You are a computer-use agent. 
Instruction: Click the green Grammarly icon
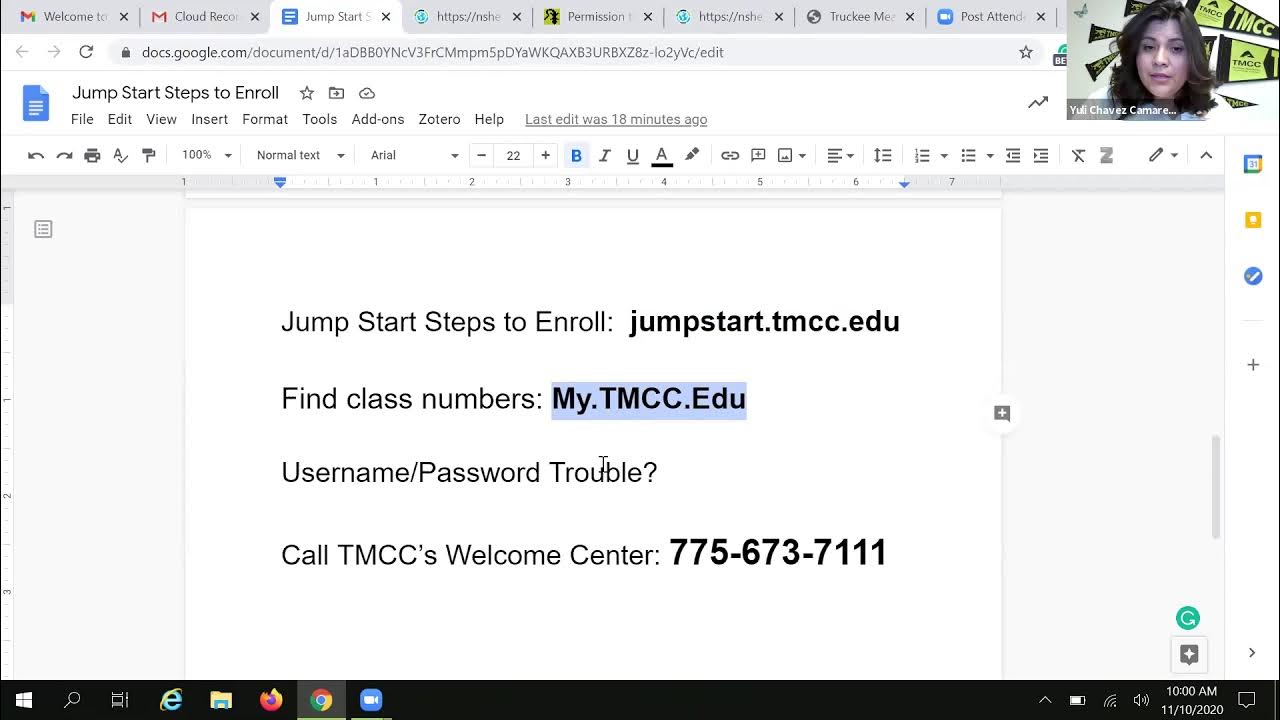(x=1188, y=618)
